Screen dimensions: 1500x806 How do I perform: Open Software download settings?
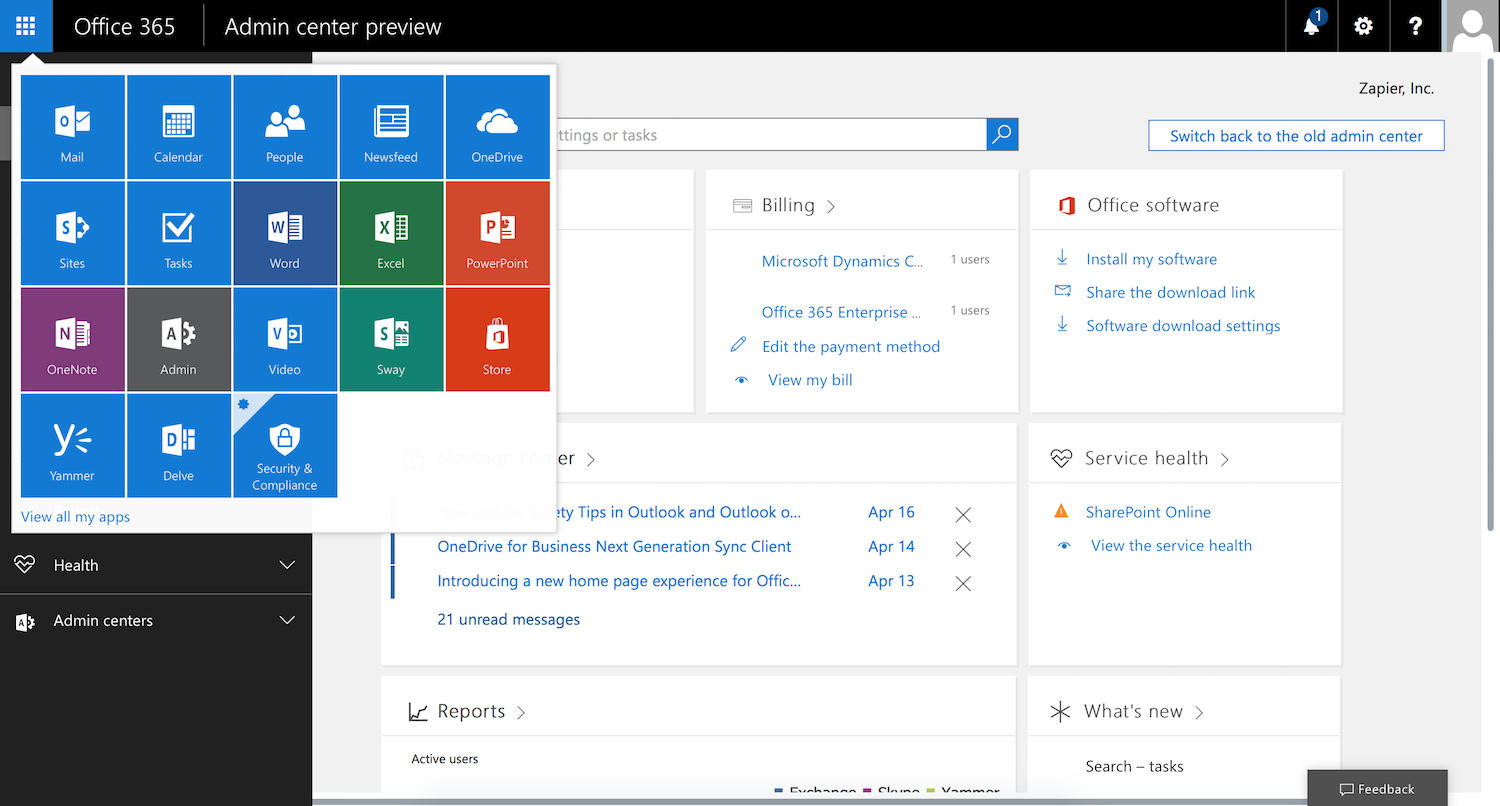(1183, 326)
